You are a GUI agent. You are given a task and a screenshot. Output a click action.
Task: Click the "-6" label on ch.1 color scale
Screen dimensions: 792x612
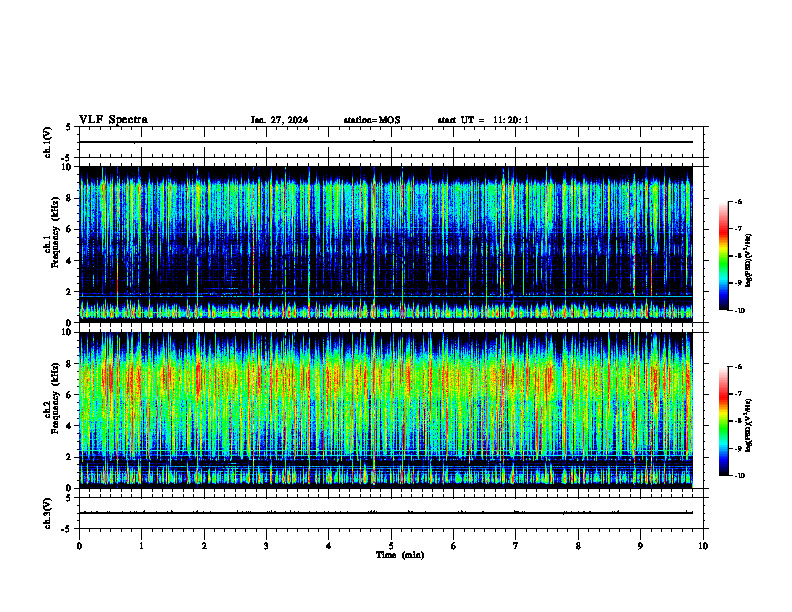[738, 201]
